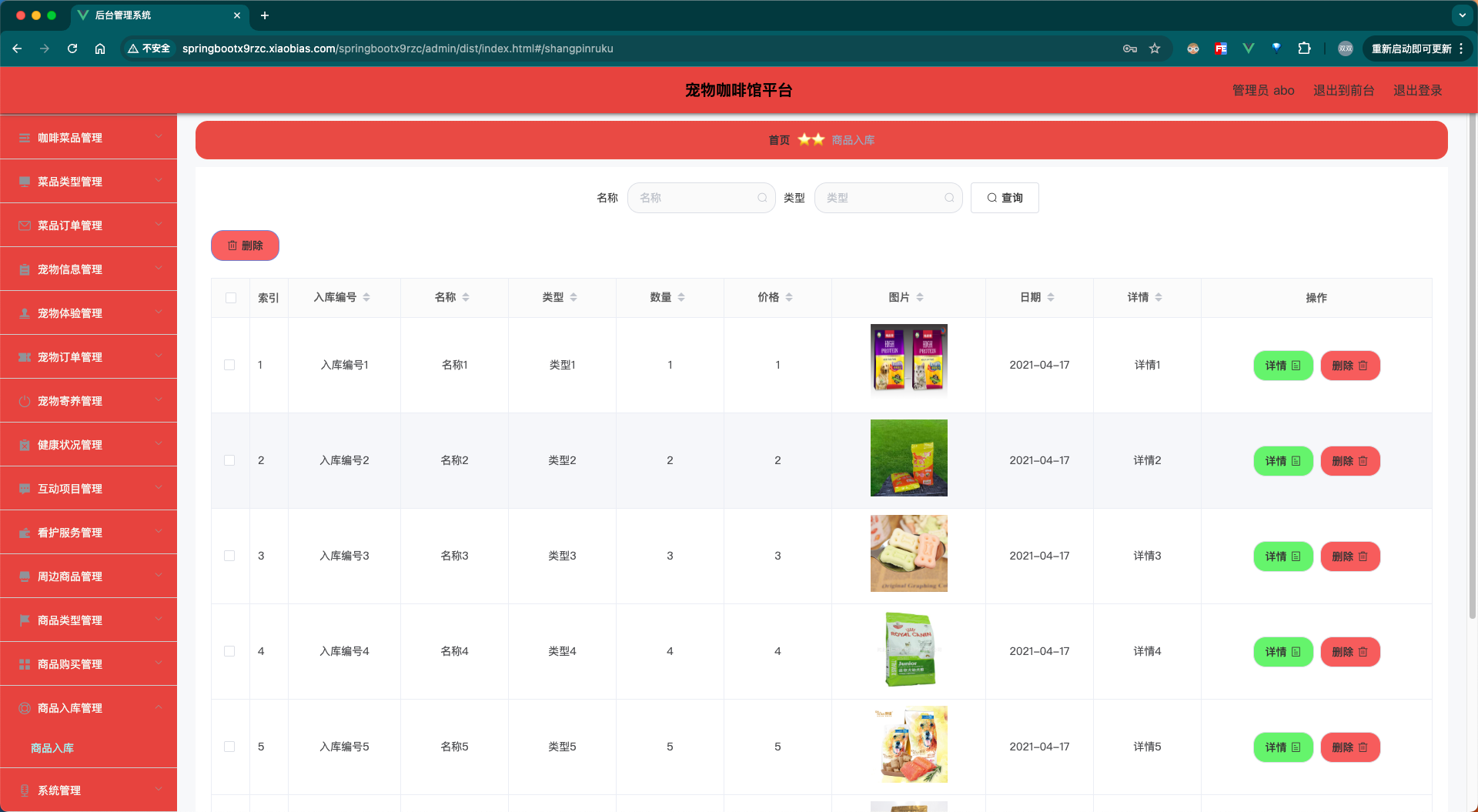
Task: Collapse 商品入库管理 with its up chevron
Action: [x=159, y=707]
